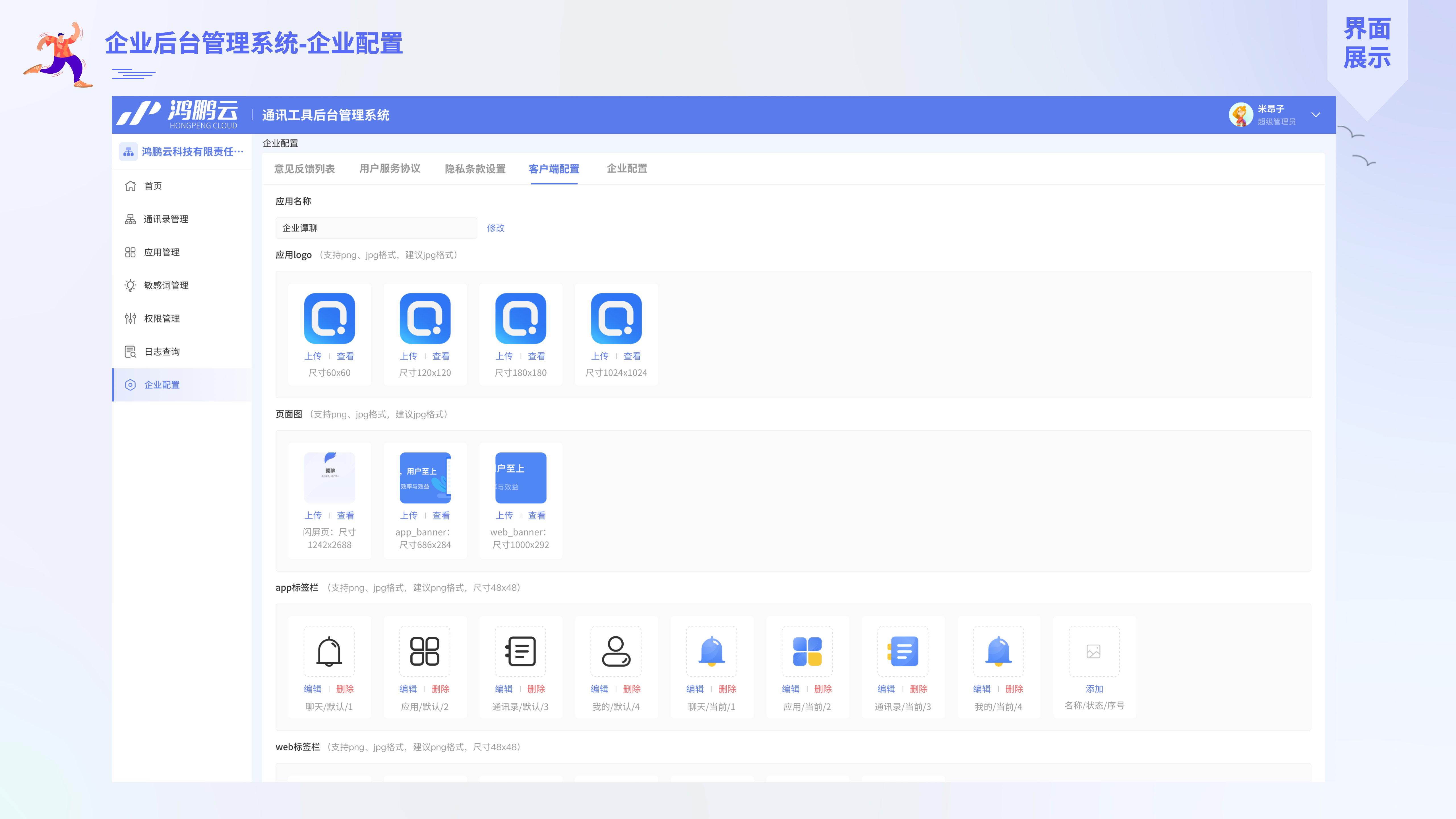1456x819 pixels.
Task: Click the 敏感词管理 lightbulb icon
Action: pyautogui.click(x=131, y=286)
